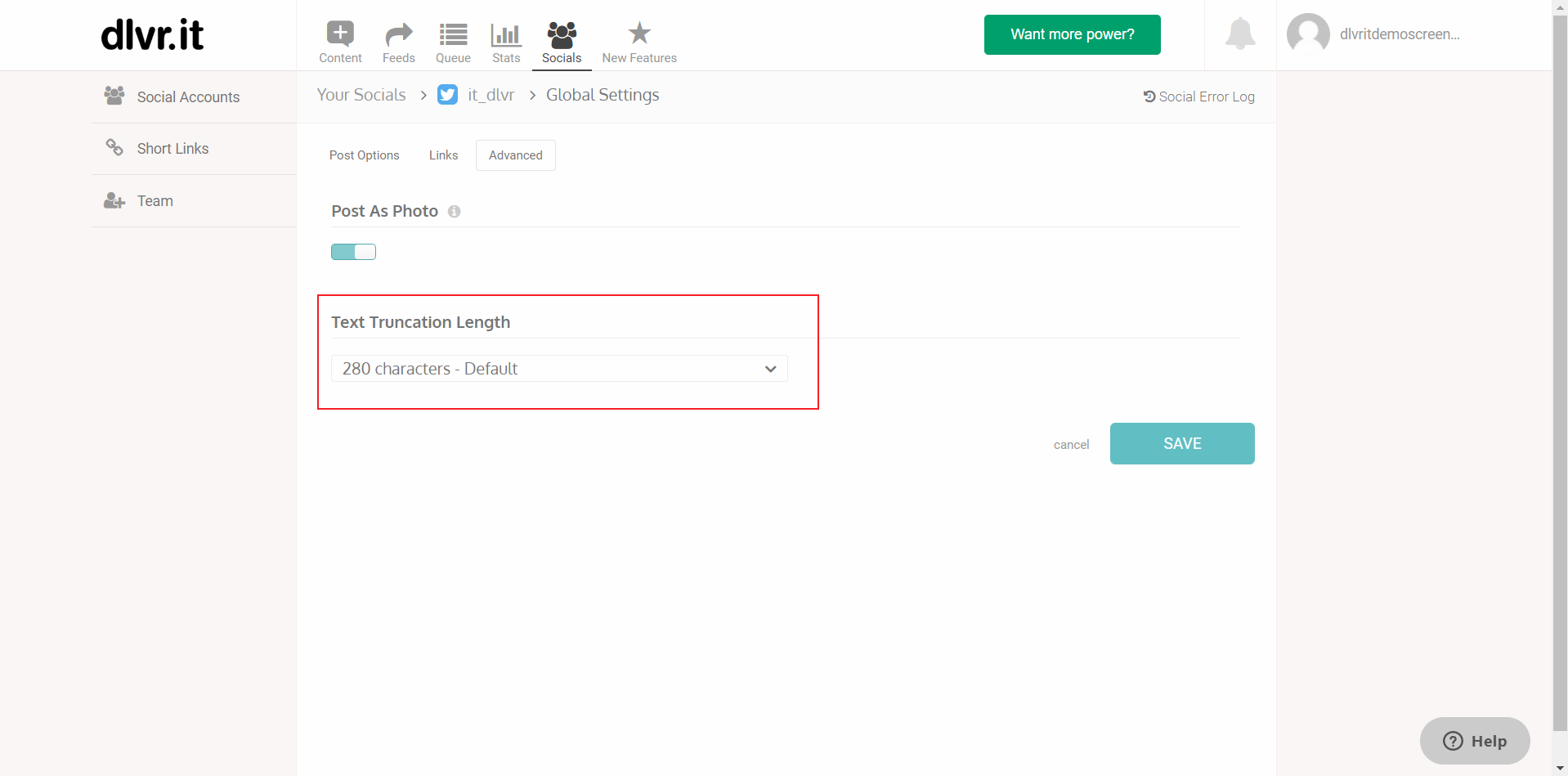Image resolution: width=1568 pixels, height=776 pixels.
Task: Open the dlvritdemoscreen account menu
Action: click(x=1400, y=34)
